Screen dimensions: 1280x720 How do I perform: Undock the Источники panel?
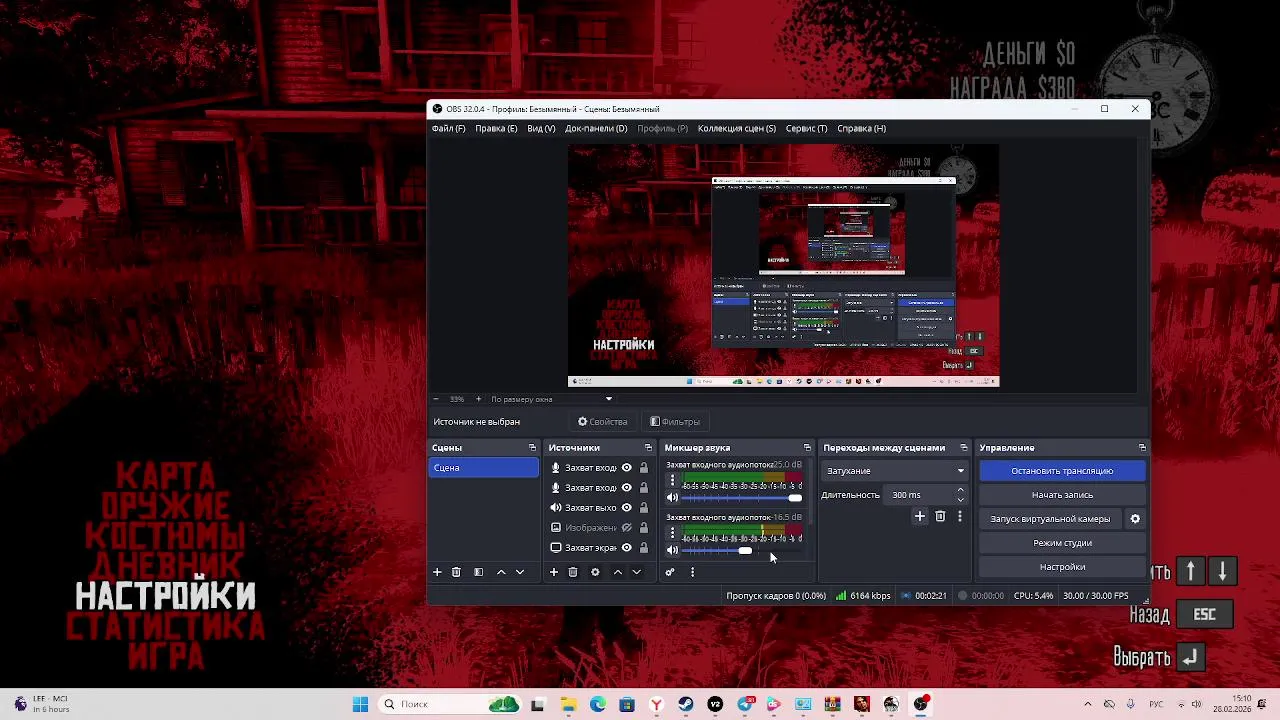(648, 448)
